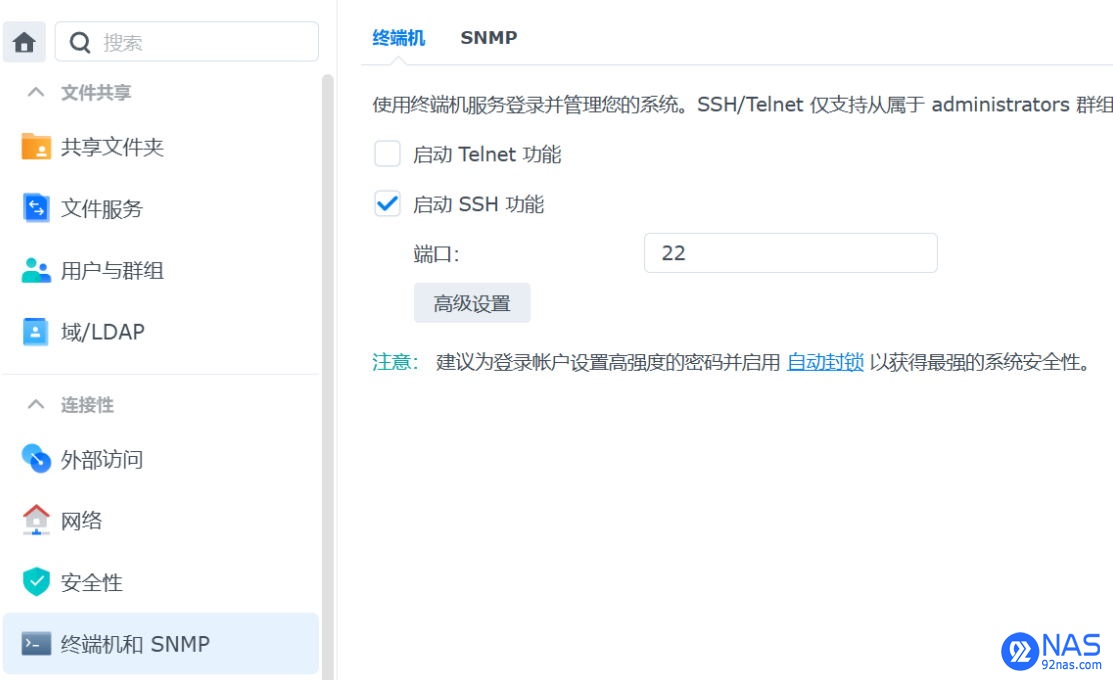Click the search magnifier icon
1113x680 pixels.
pyautogui.click(x=80, y=43)
